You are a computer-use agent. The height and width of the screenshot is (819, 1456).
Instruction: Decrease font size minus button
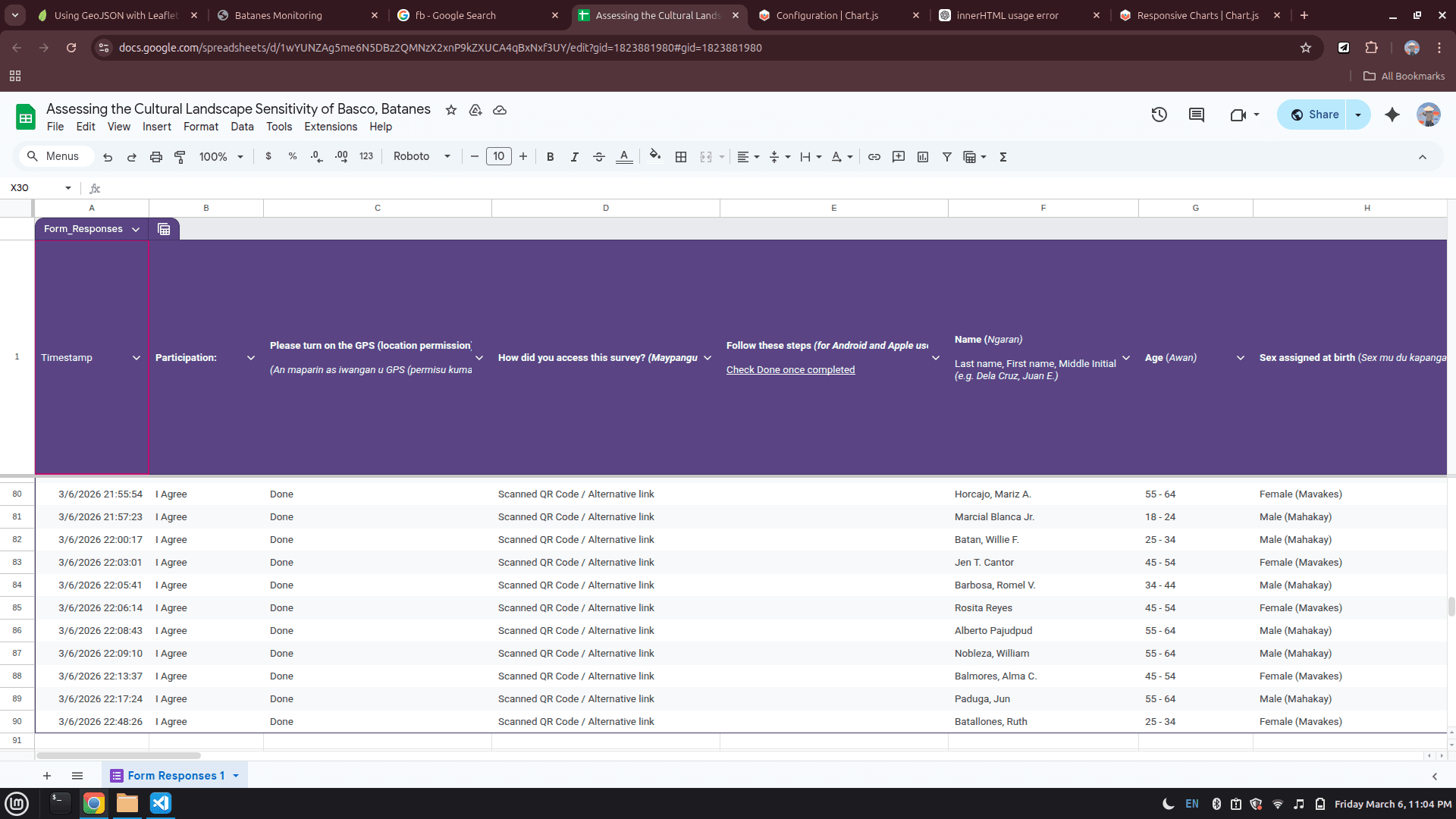point(475,156)
